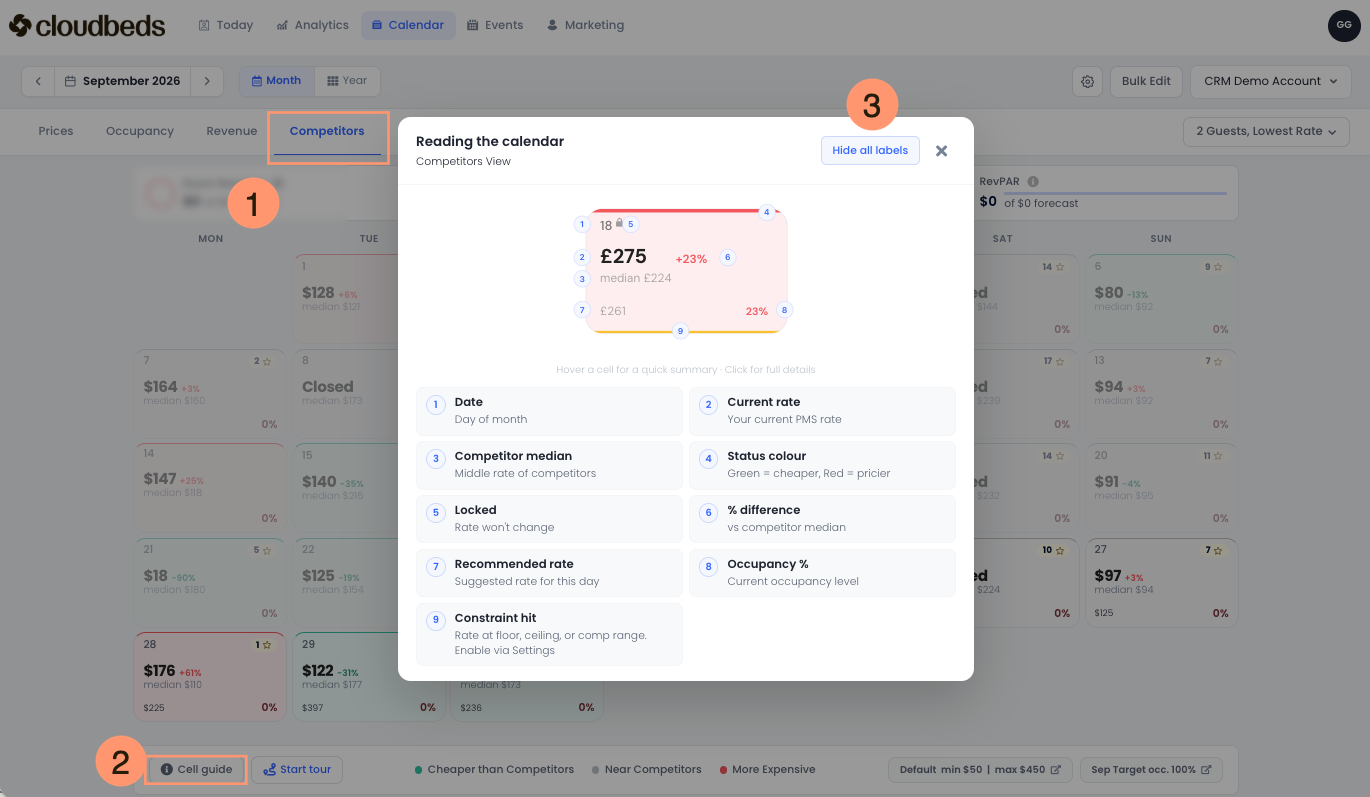The image size is (1370, 797).
Task: Go to previous month arrow
Action: [x=38, y=81]
